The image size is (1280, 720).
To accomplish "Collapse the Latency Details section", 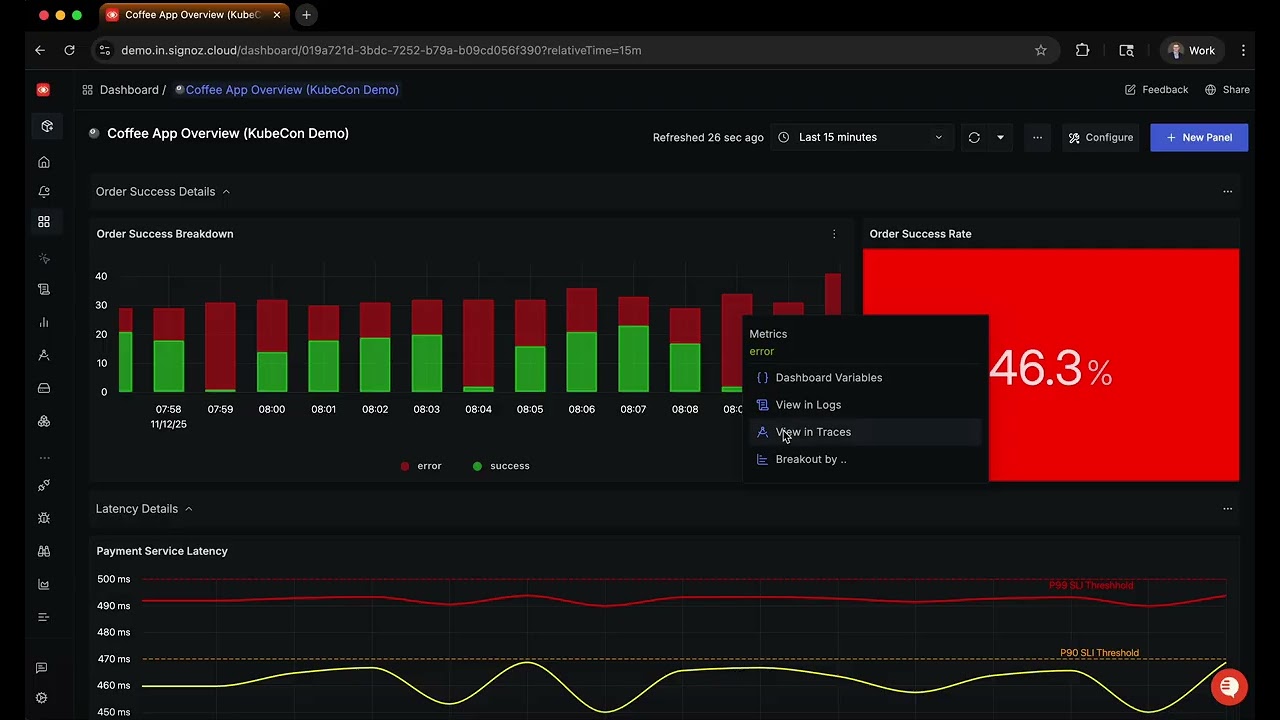I will (x=188, y=509).
